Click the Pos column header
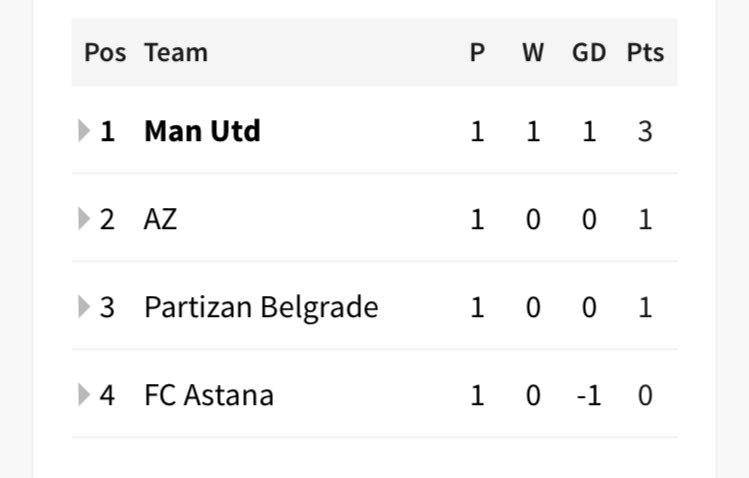The width and height of the screenshot is (749, 478). [x=105, y=52]
